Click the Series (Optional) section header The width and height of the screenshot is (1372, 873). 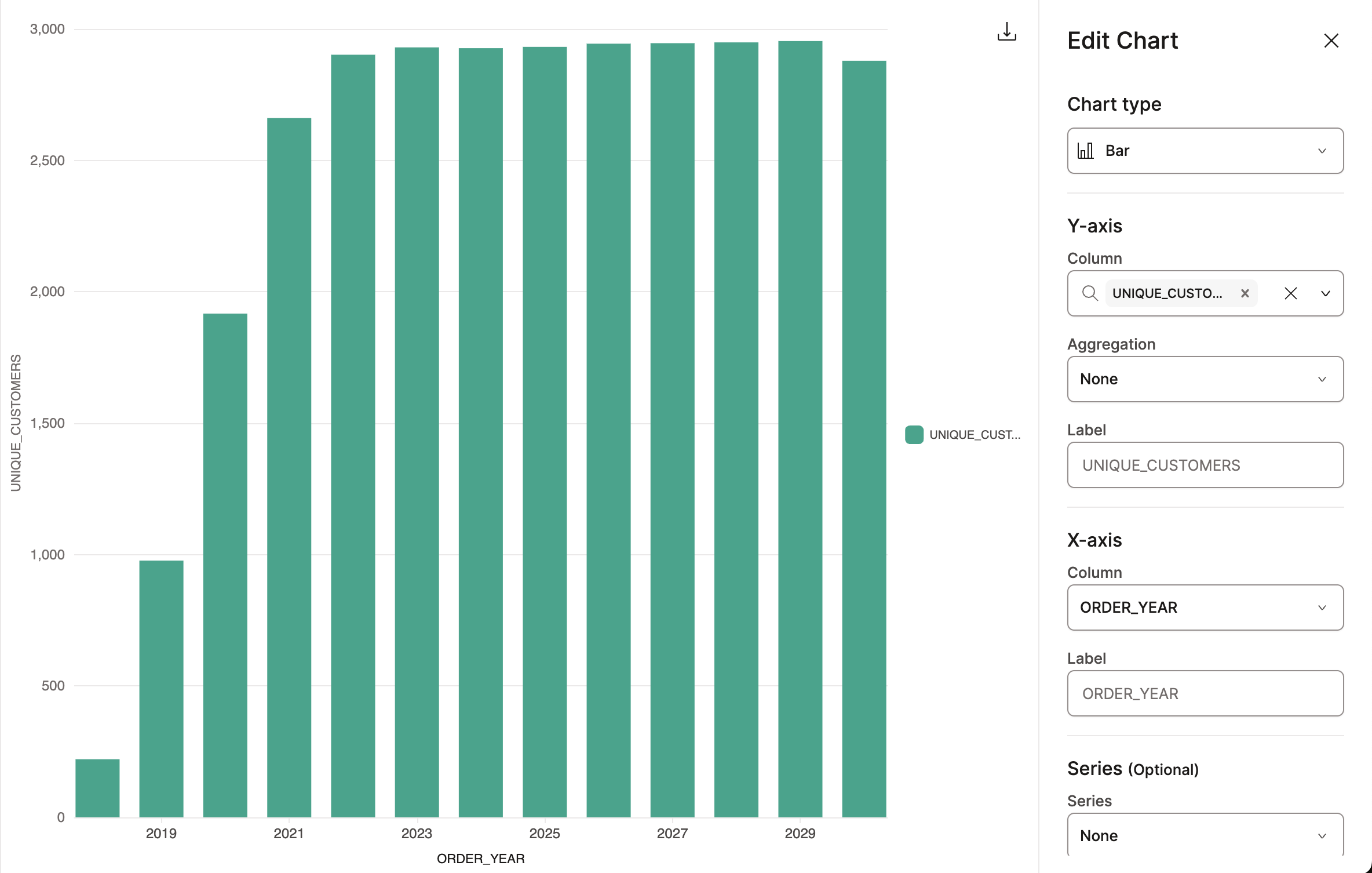[x=1133, y=768]
